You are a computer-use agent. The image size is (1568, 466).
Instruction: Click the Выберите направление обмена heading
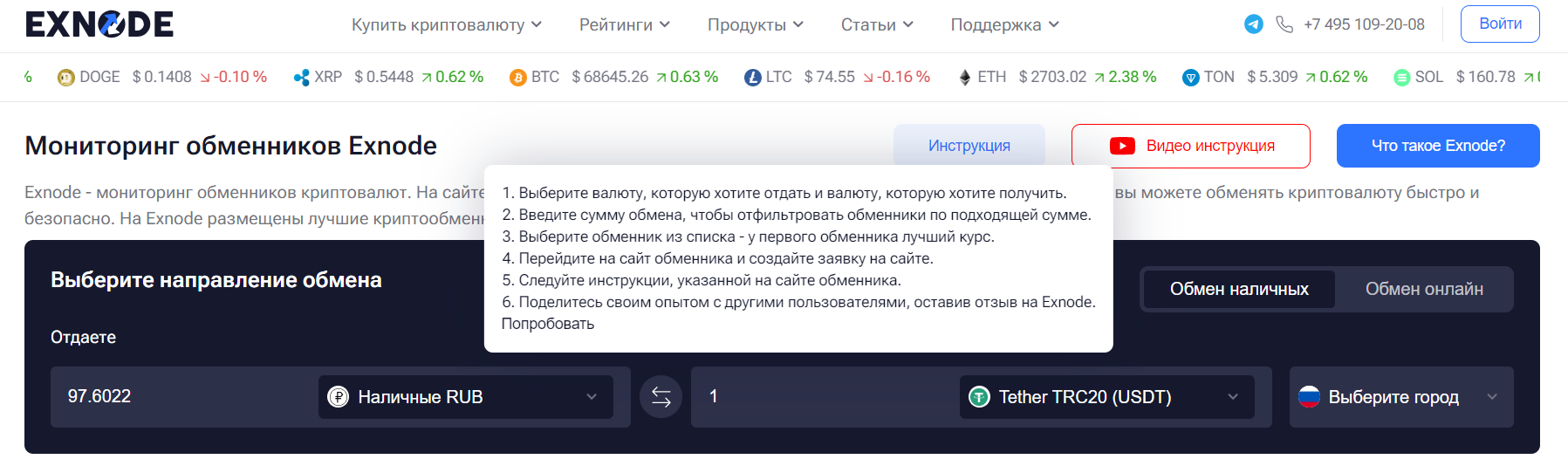216,280
